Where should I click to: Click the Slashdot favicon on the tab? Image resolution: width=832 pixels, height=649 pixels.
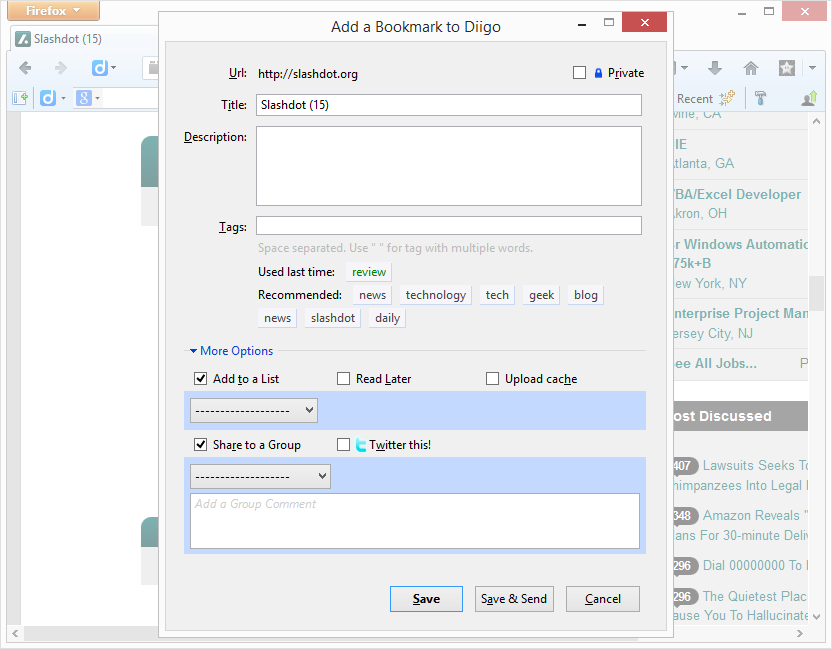(x=22, y=39)
